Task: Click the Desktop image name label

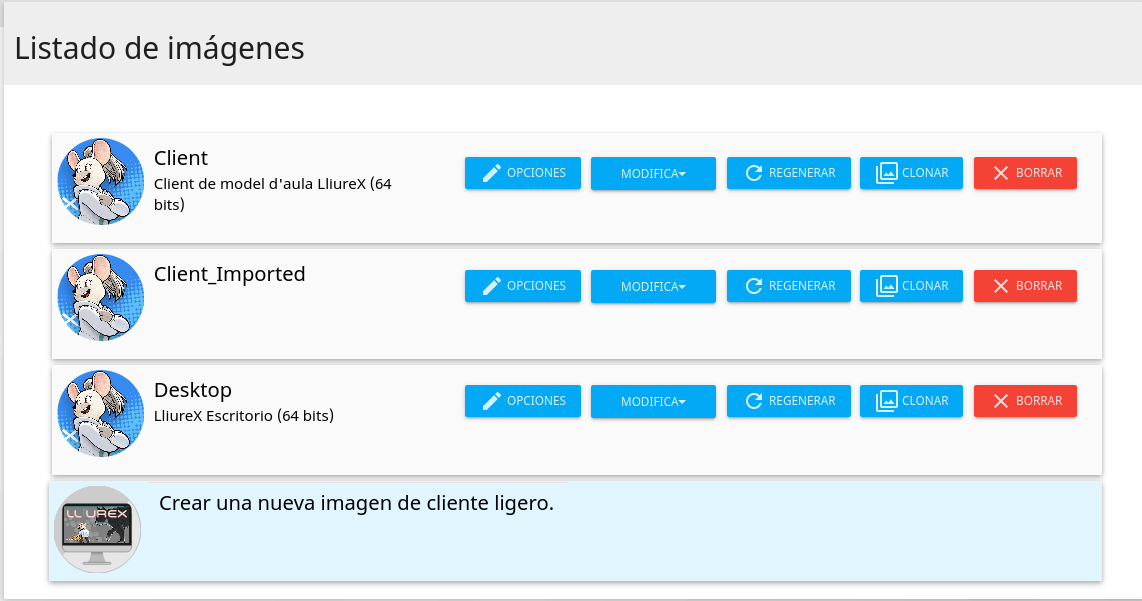Action: pos(193,390)
